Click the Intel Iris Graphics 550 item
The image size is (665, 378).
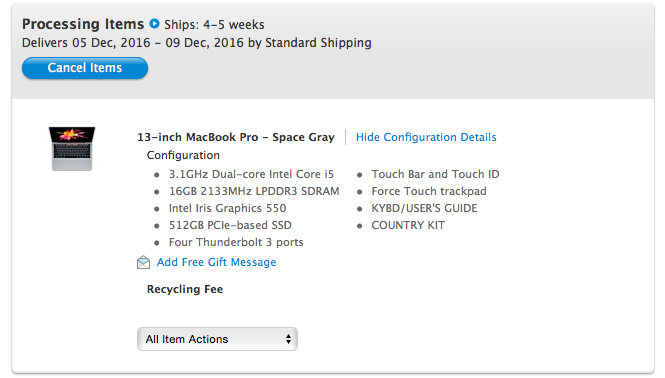coord(227,208)
